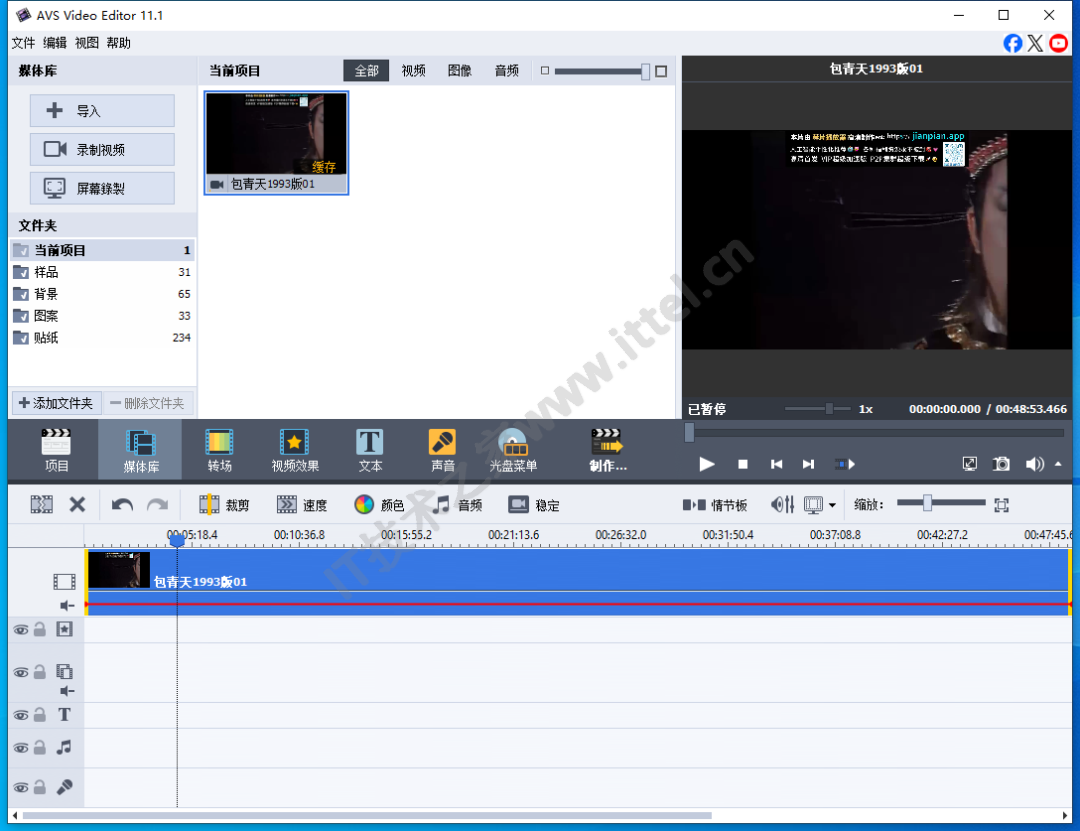Viewport: 1080px width, 831px height.
Task: Click the zoom-to-fit timeline icon
Action: click(x=1001, y=505)
